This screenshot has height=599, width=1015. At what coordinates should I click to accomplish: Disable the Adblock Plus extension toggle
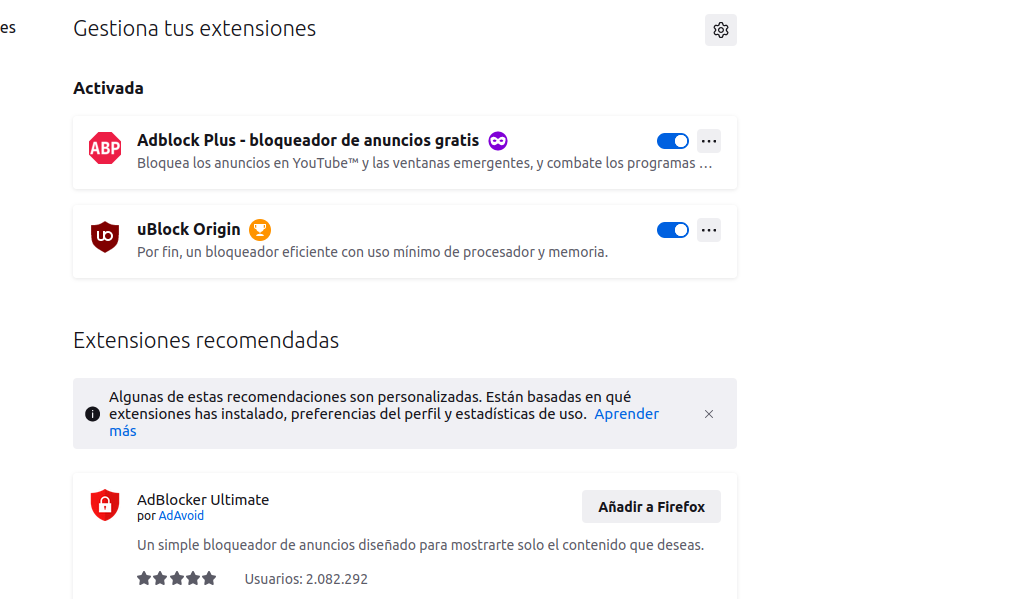pos(673,141)
